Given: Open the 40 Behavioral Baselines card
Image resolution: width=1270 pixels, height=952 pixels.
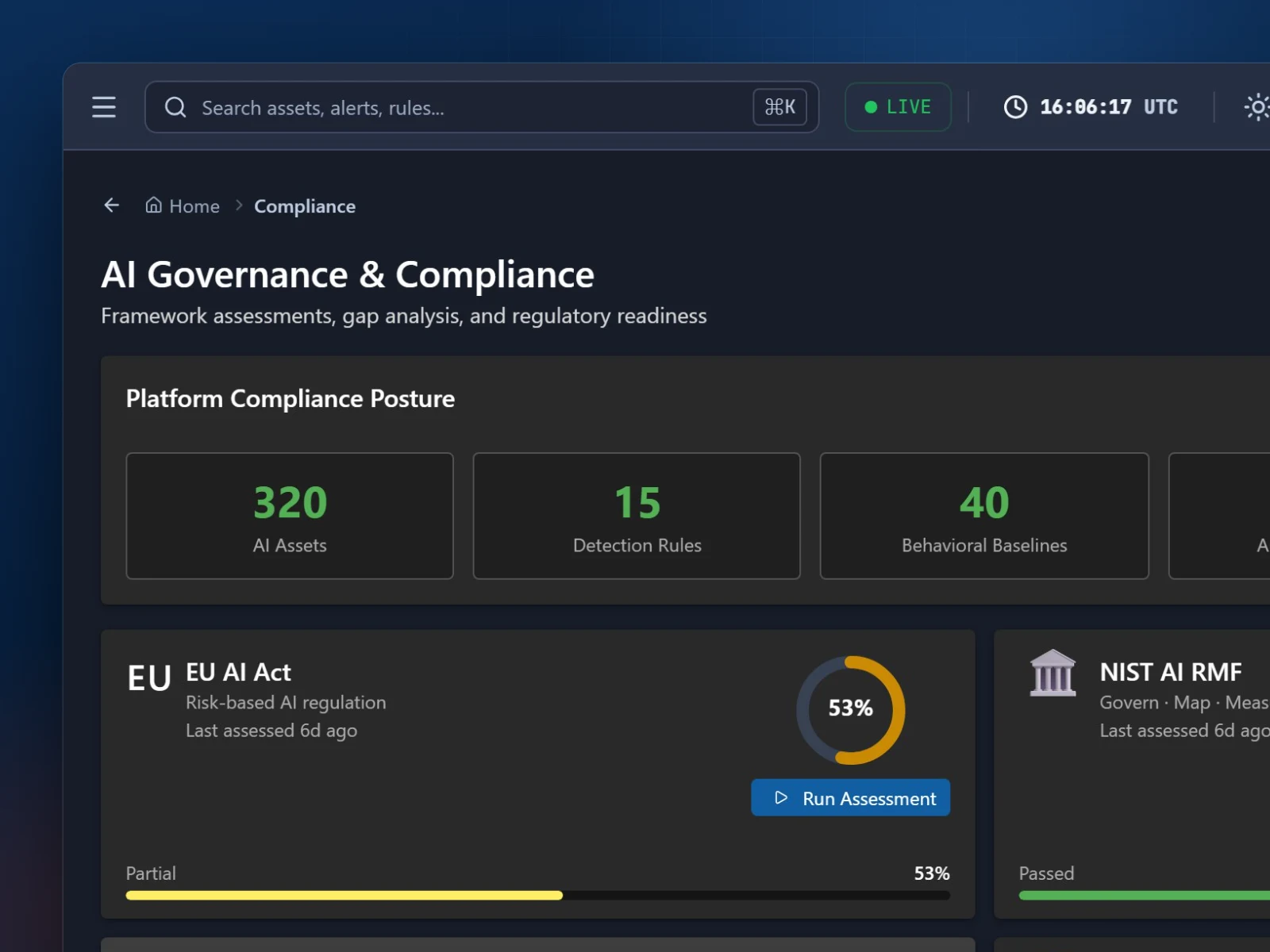Looking at the screenshot, I should (984, 516).
